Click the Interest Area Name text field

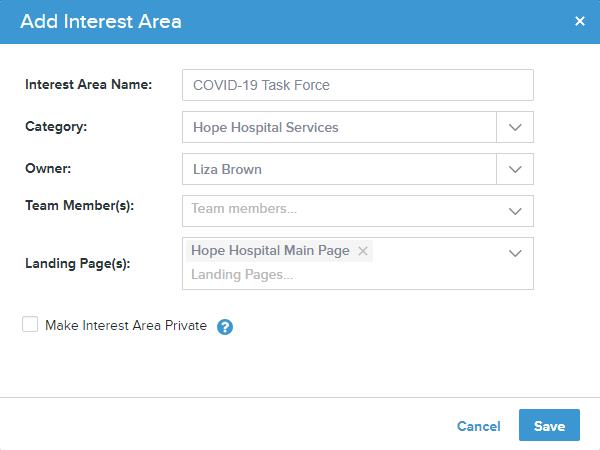(358, 85)
